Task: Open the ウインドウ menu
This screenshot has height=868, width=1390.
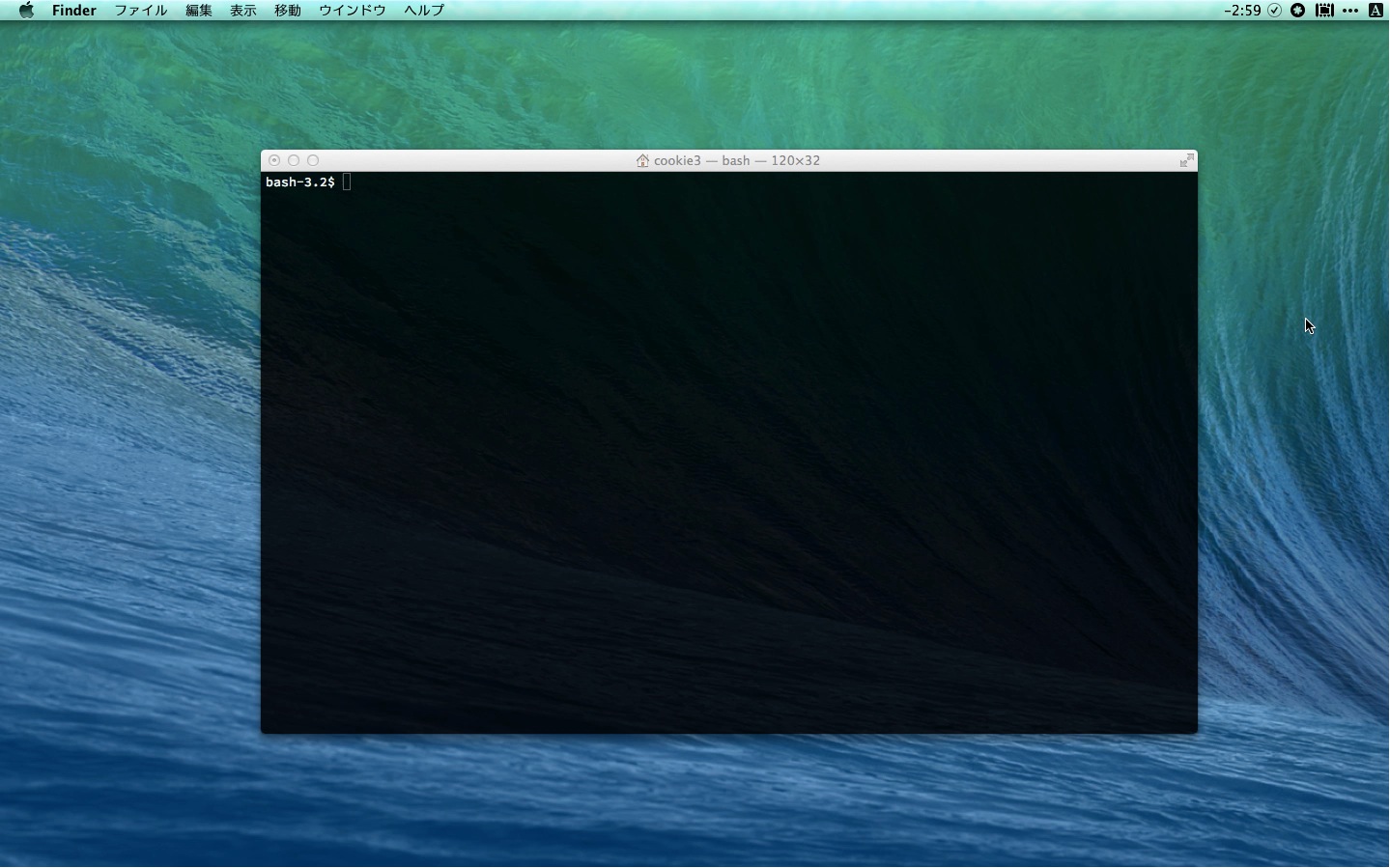Action: (353, 11)
